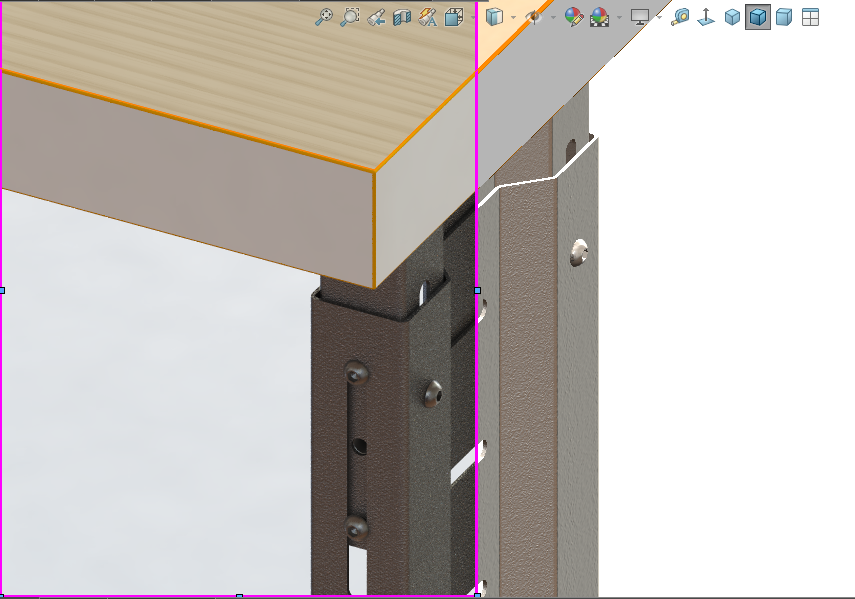Click the blue handle midway on the vertical magenta line
Screen dimensions: 855x599
click(478, 291)
